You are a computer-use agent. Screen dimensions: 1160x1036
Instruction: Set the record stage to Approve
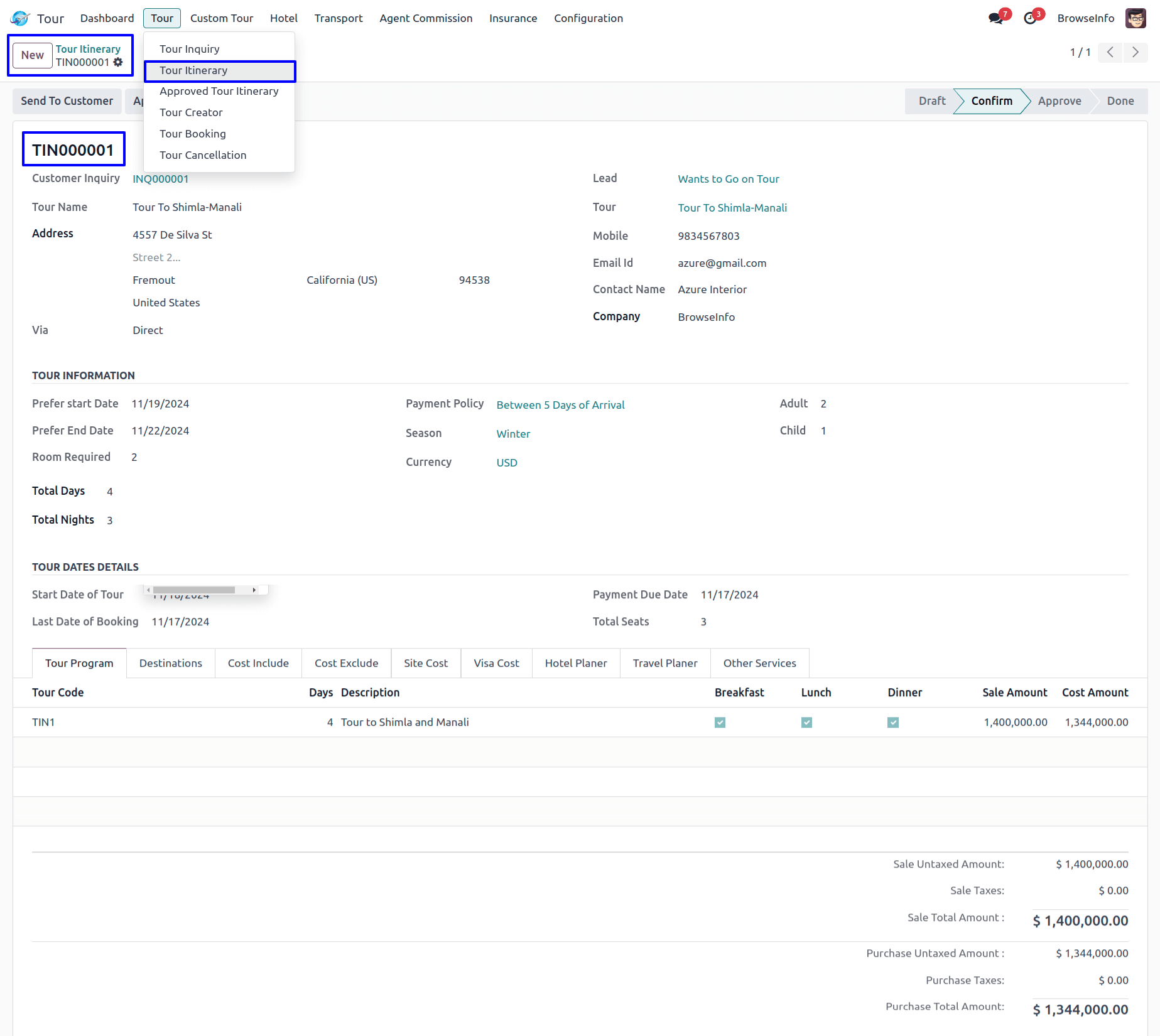pos(1060,101)
